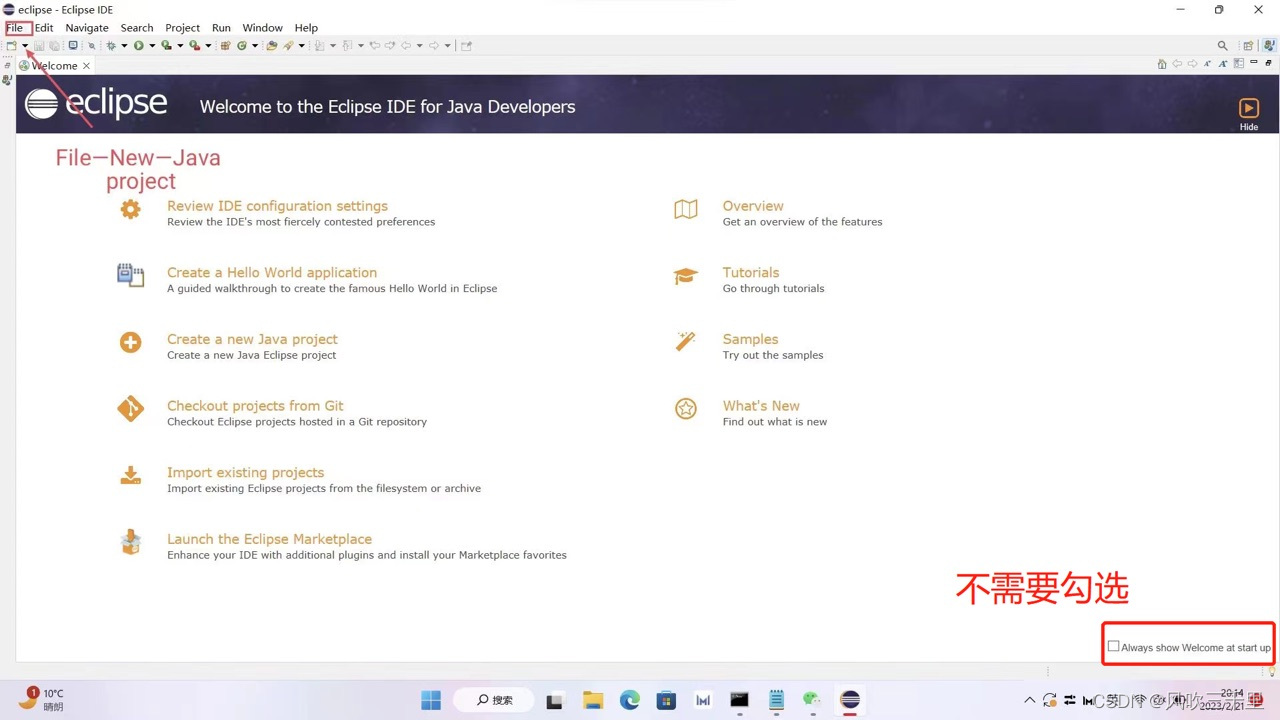Click the Next Annotation icon

(319, 45)
